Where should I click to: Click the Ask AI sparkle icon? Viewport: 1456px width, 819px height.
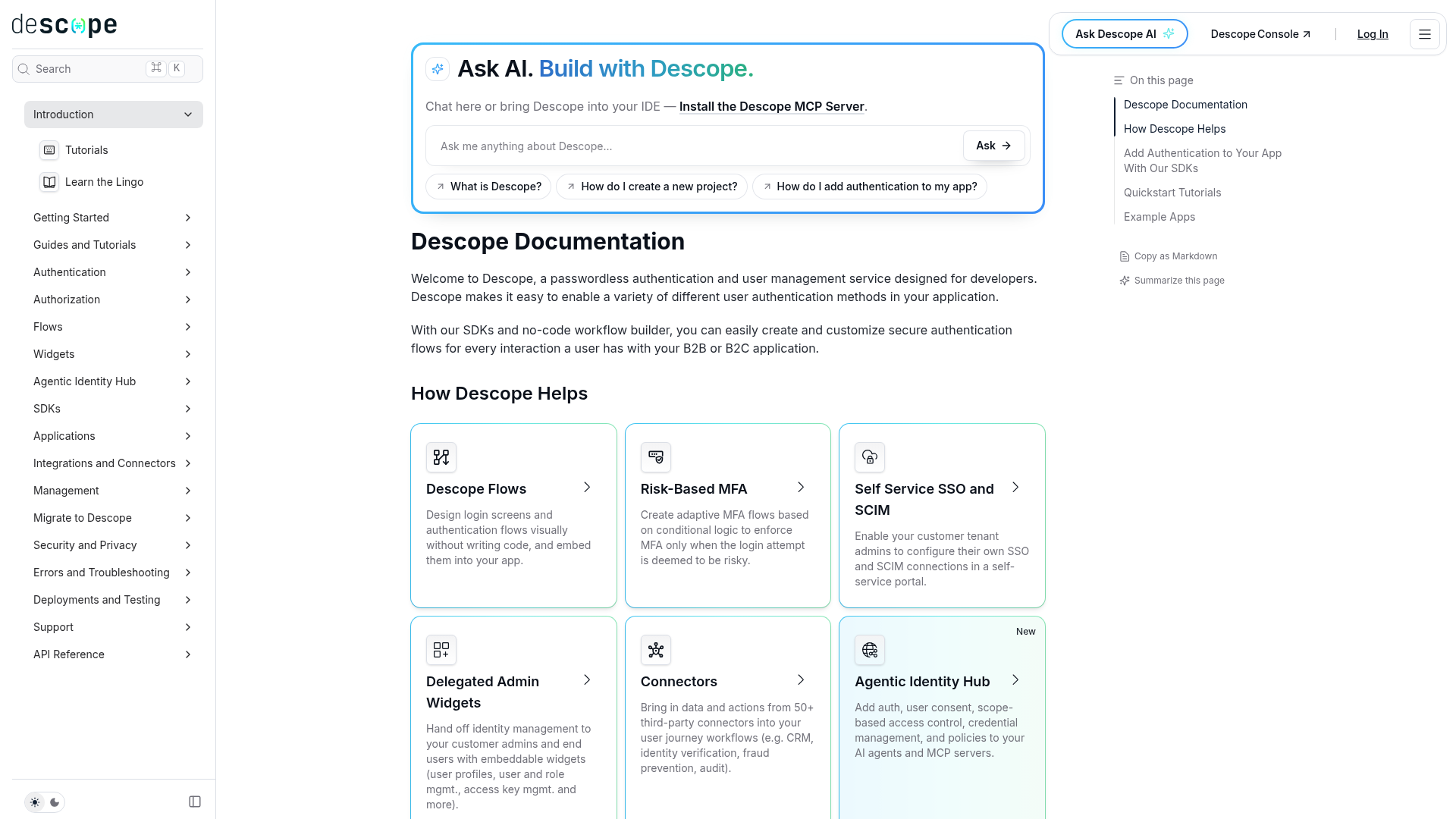(438, 69)
